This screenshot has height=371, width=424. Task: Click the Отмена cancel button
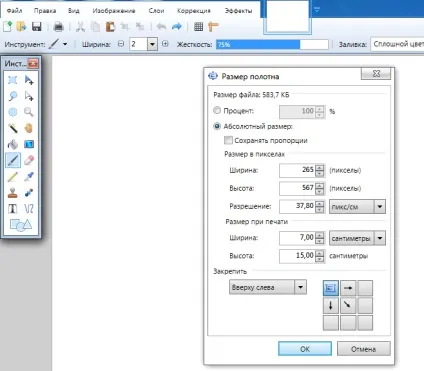click(364, 349)
